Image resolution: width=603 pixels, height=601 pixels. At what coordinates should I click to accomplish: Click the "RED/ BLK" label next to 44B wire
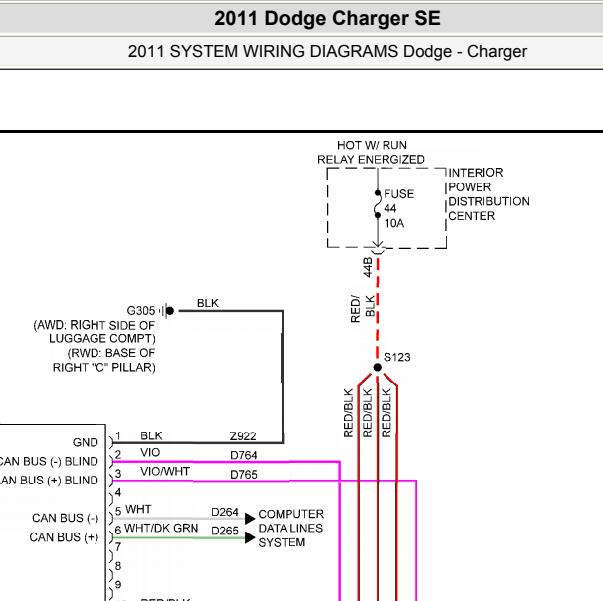363,309
